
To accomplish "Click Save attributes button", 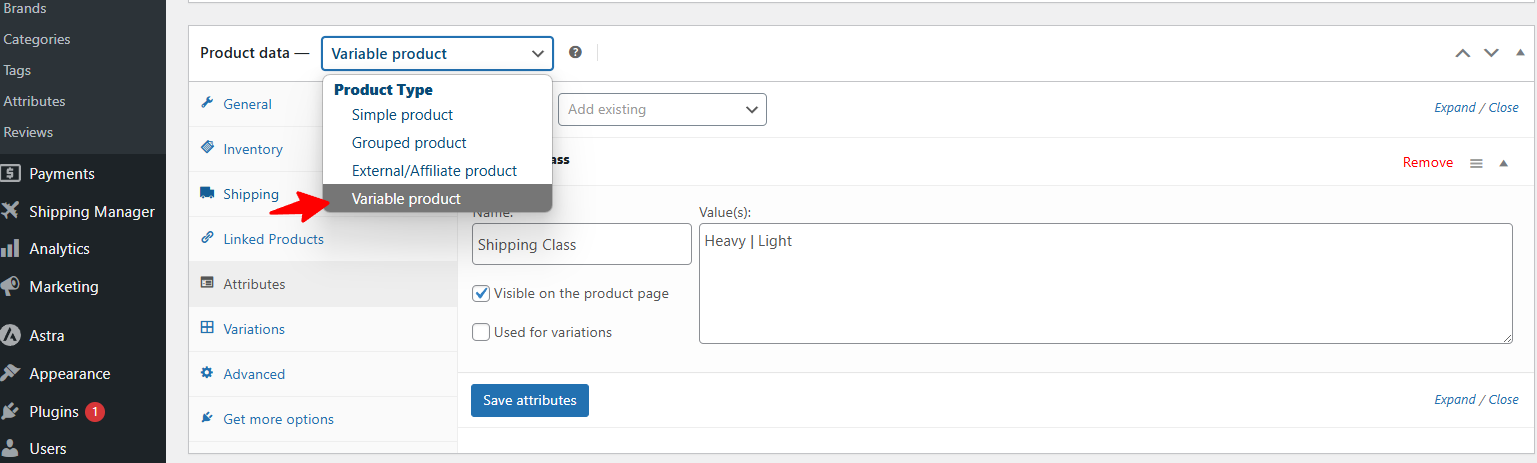I will [x=530, y=400].
